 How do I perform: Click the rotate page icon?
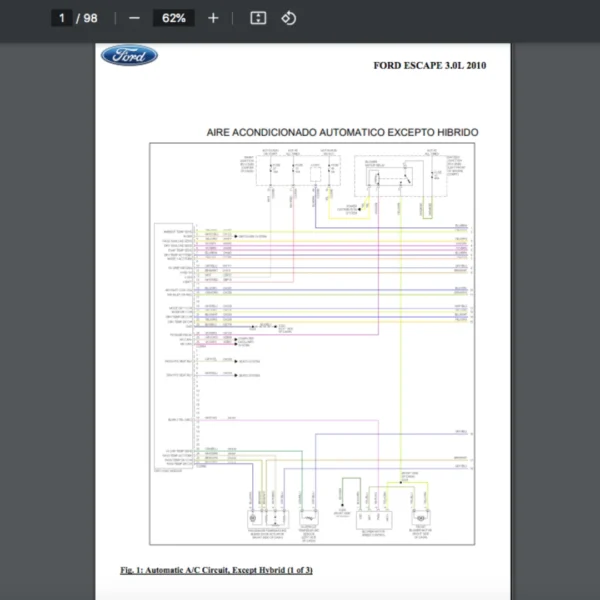289,18
